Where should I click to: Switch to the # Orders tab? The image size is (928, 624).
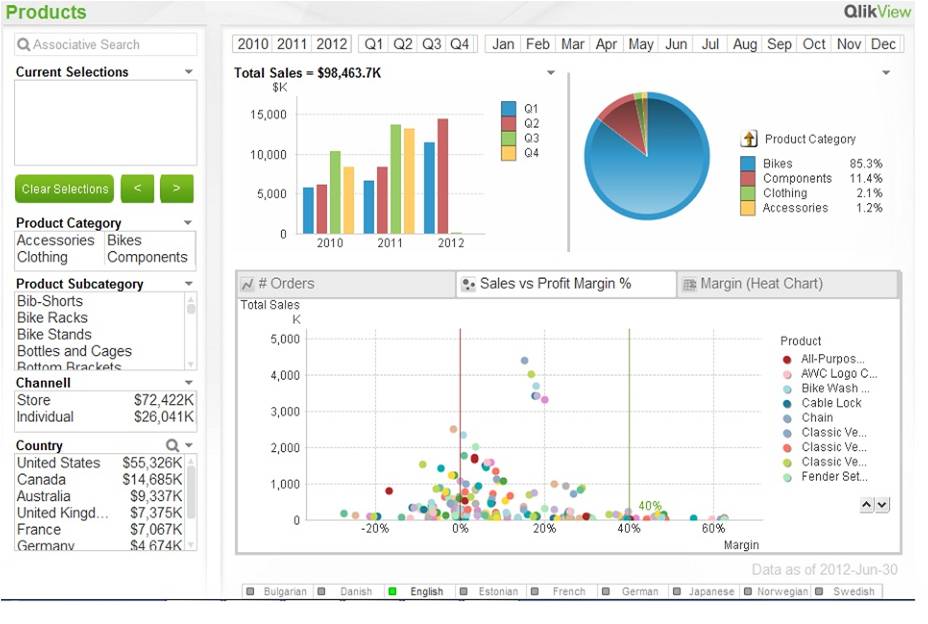point(290,284)
